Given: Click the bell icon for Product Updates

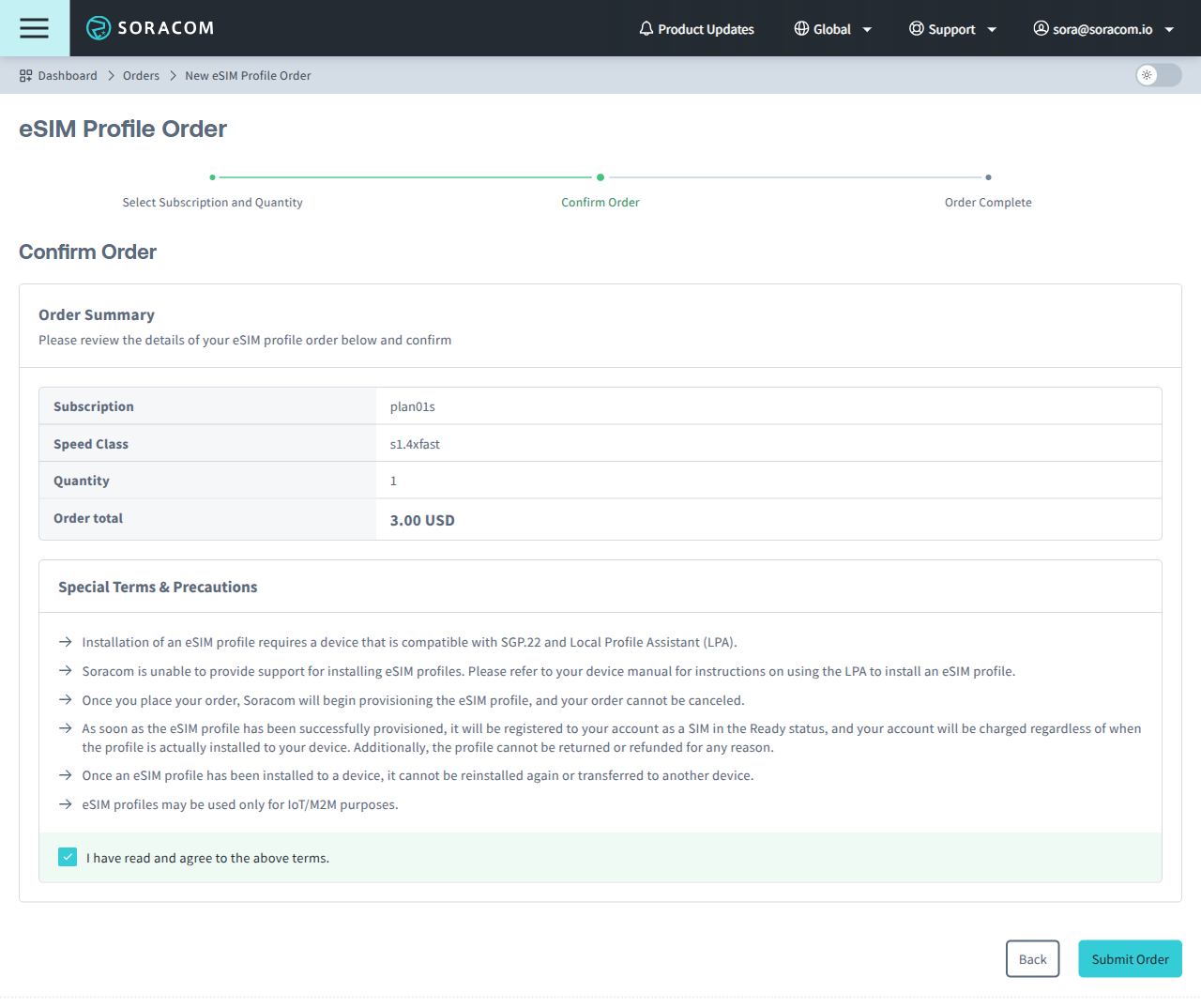Looking at the screenshot, I should tap(646, 28).
